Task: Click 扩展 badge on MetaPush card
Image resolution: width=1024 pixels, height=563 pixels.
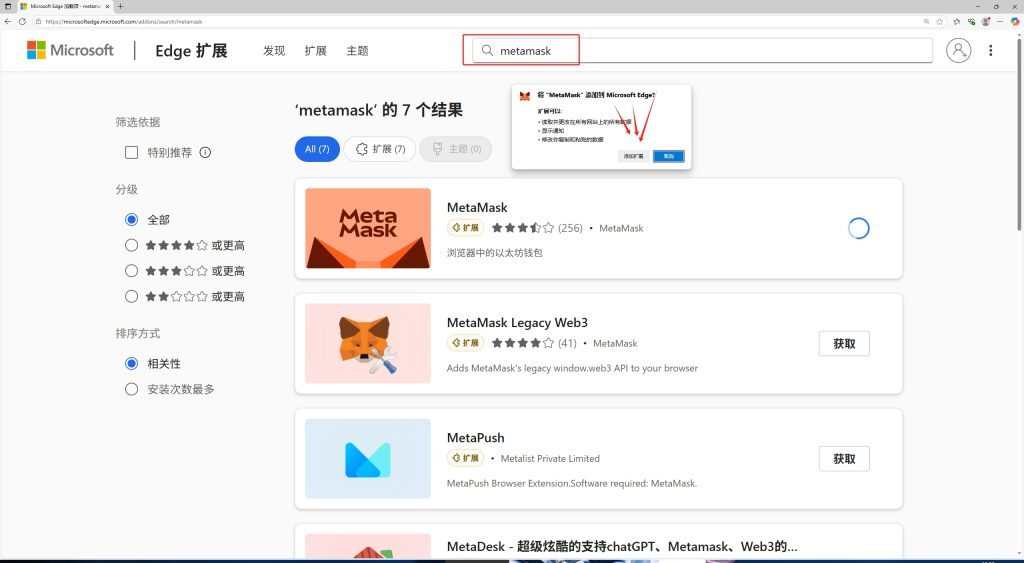Action: 466,458
